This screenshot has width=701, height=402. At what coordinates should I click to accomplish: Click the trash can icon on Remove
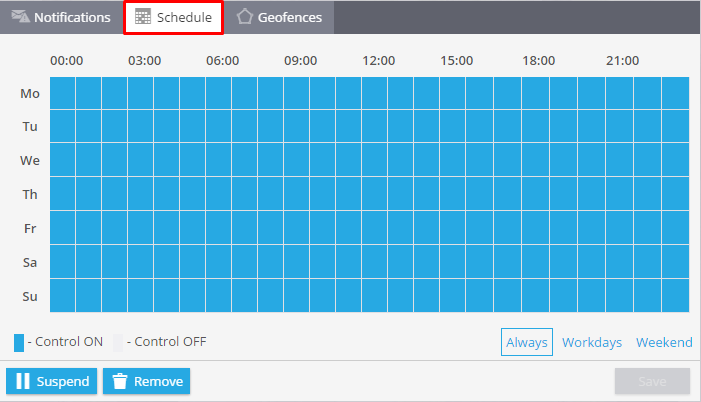tap(120, 381)
